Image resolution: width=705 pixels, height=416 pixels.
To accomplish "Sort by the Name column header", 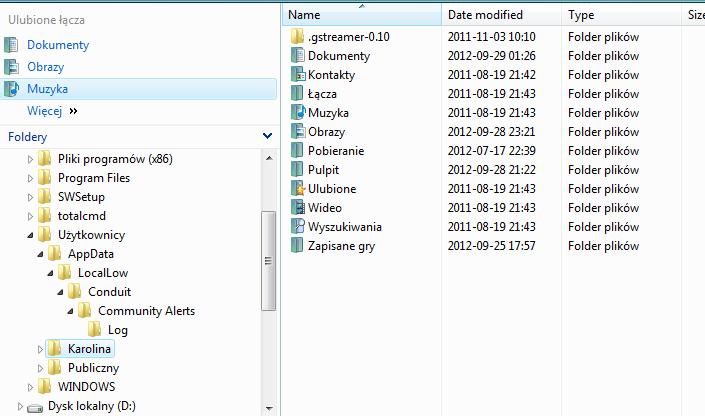I will (362, 15).
